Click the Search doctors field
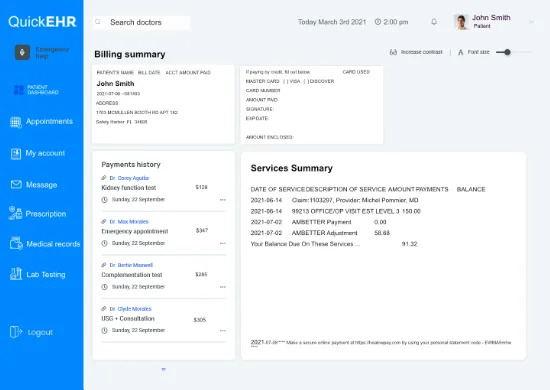This screenshot has width=550, height=390. (x=141, y=22)
